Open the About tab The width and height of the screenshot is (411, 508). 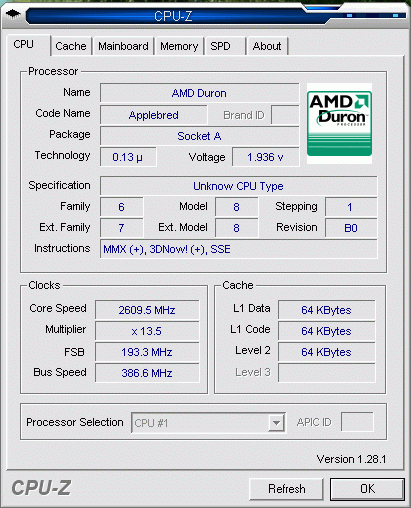click(x=267, y=46)
